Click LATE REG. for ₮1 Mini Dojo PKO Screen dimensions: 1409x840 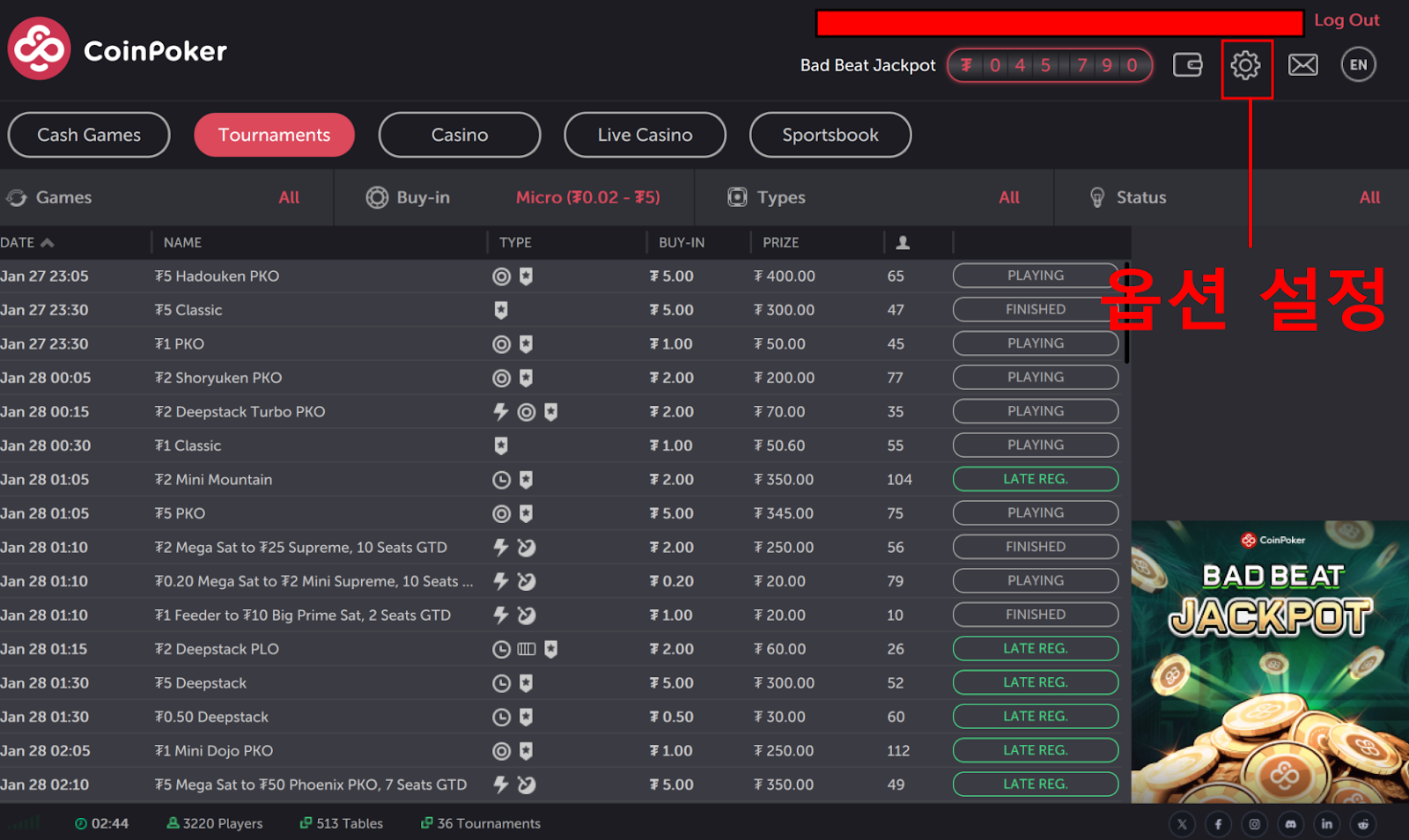[x=1036, y=750]
